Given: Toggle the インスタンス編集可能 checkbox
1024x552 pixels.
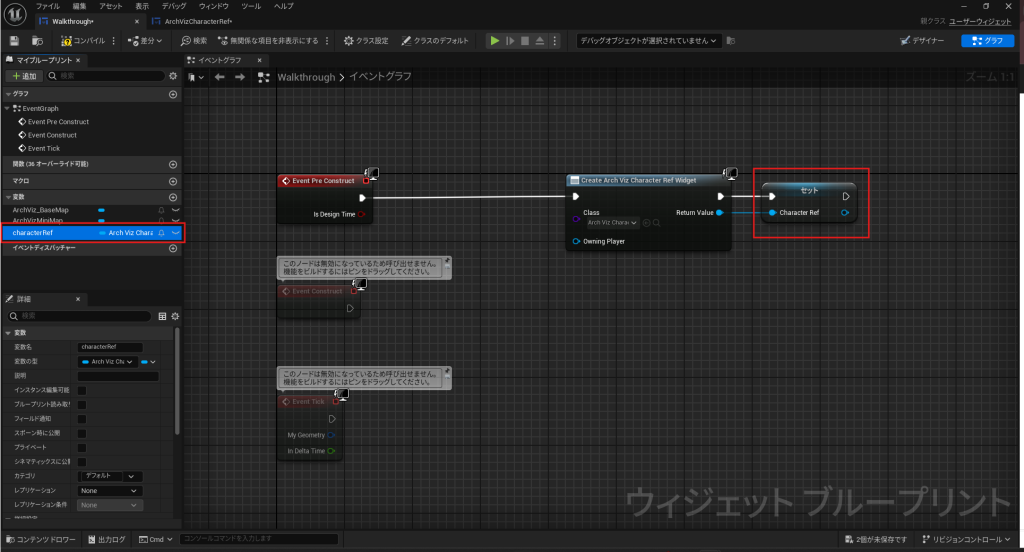Looking at the screenshot, I should coord(82,390).
